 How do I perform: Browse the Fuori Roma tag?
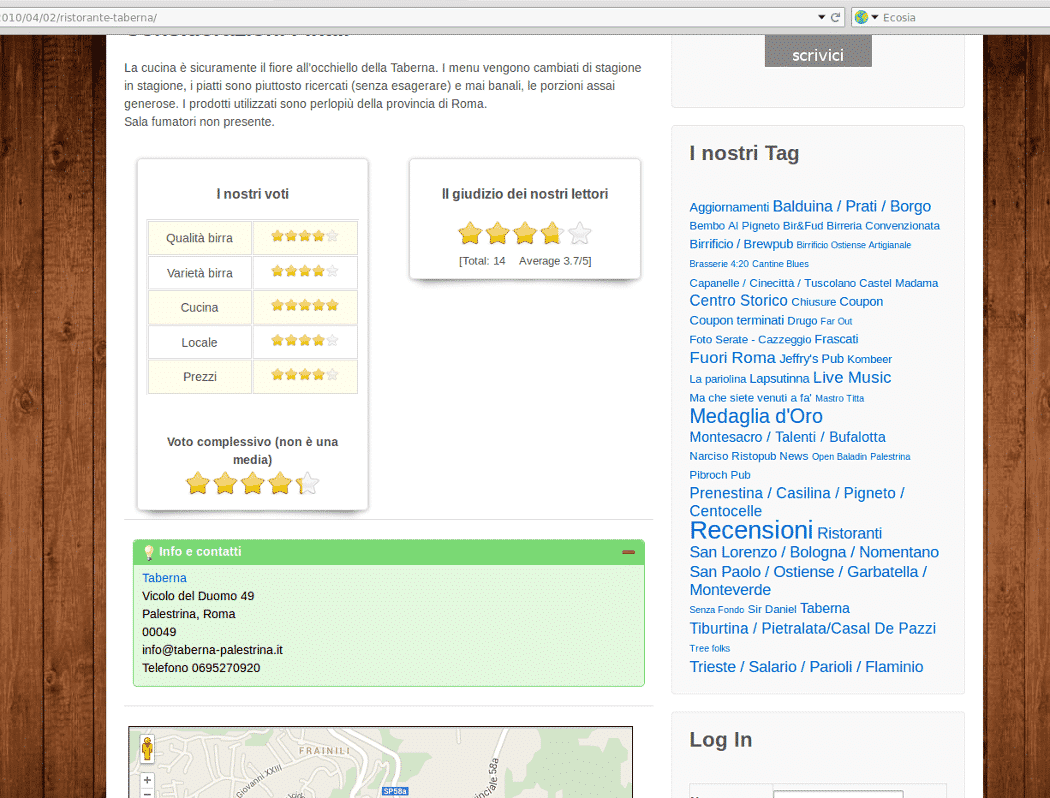(x=732, y=357)
